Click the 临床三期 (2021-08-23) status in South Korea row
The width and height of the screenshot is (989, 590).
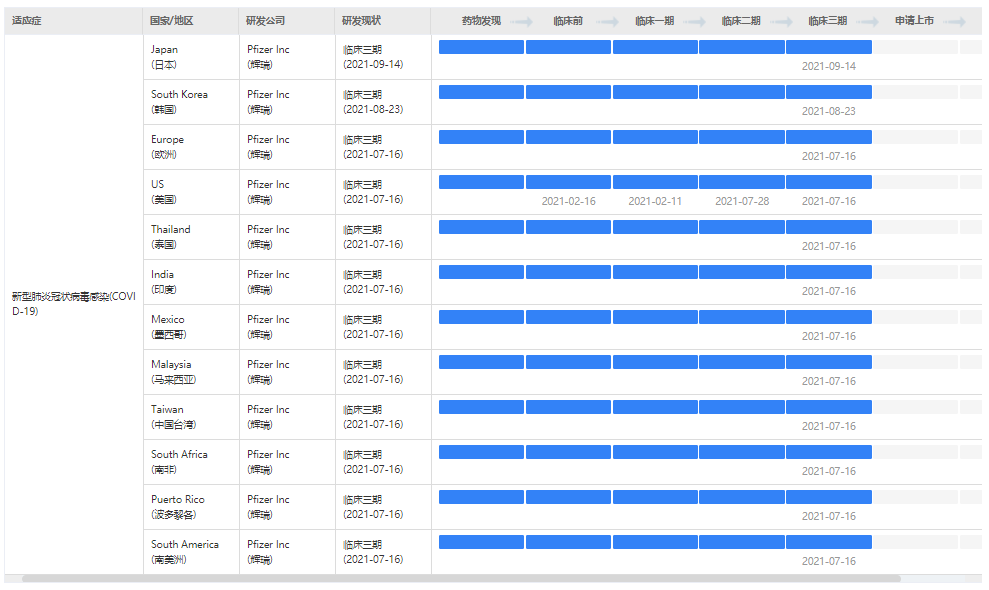click(373, 102)
